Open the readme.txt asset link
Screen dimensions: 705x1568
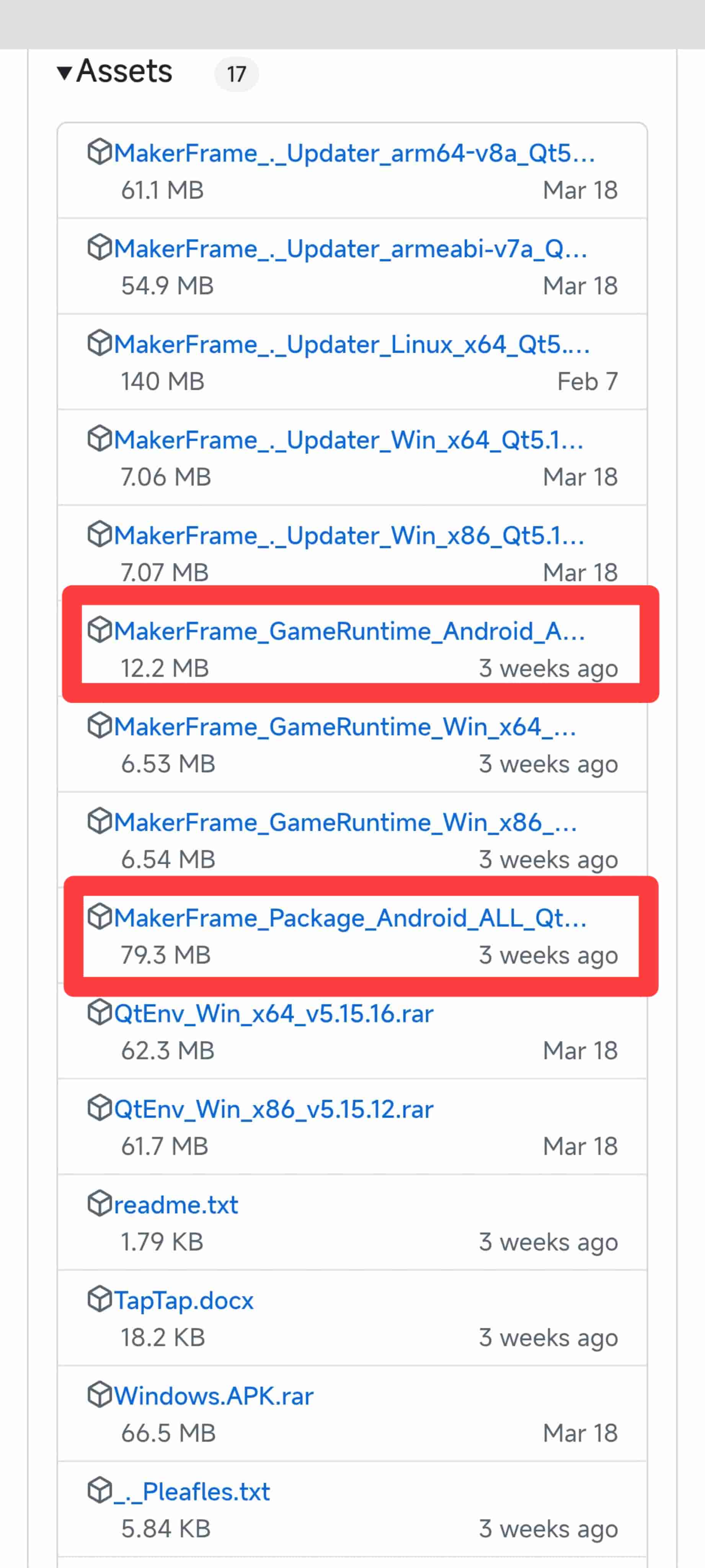(x=176, y=1204)
